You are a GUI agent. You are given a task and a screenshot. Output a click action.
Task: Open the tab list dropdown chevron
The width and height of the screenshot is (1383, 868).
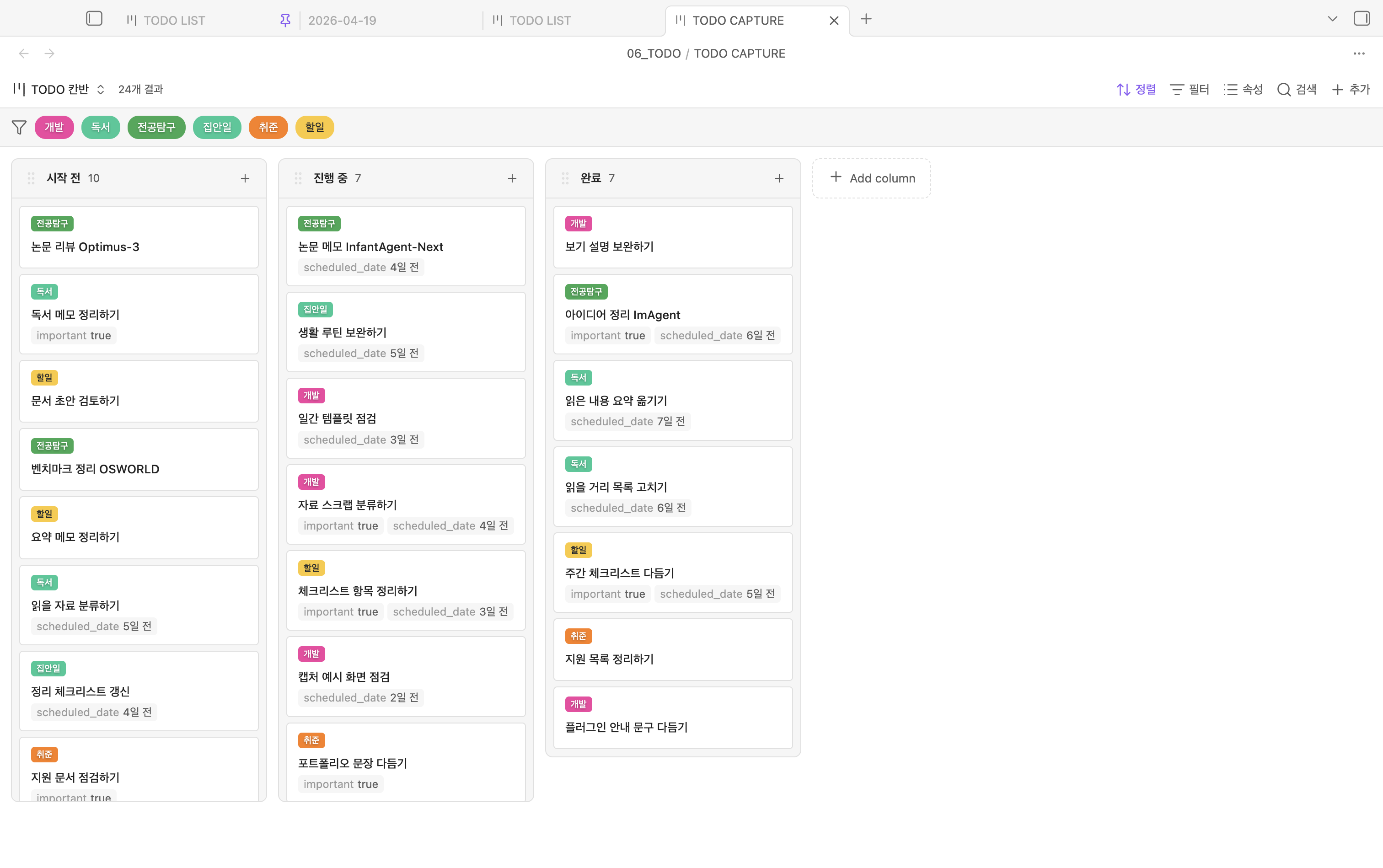pyautogui.click(x=1332, y=20)
